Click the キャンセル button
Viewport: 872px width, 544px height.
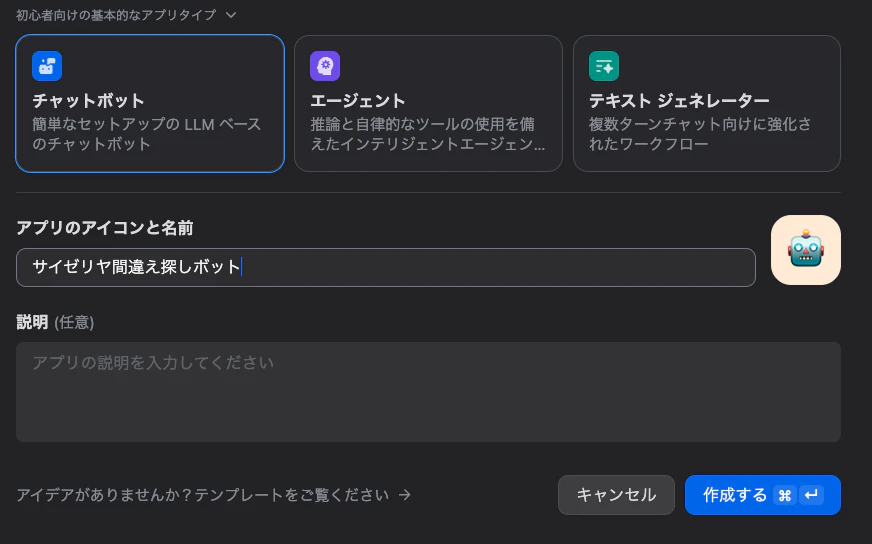616,494
